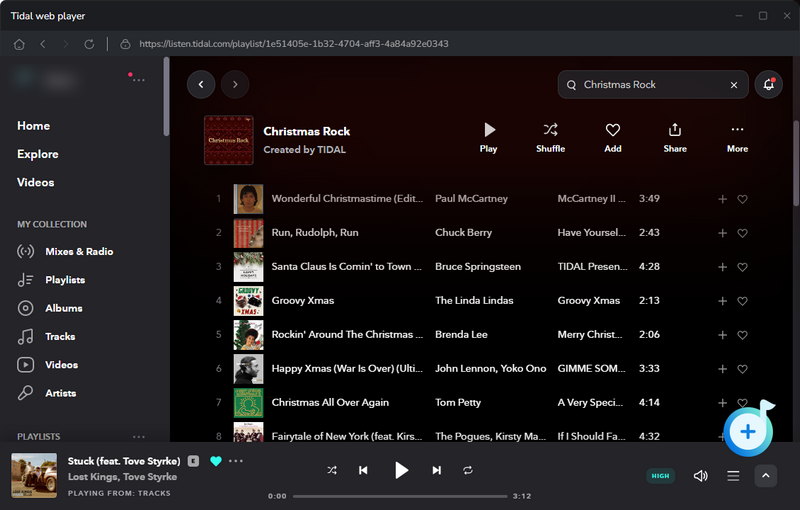Open the Christmas Rock playlist cover art
Viewport: 800px width, 510px height.
pos(229,140)
